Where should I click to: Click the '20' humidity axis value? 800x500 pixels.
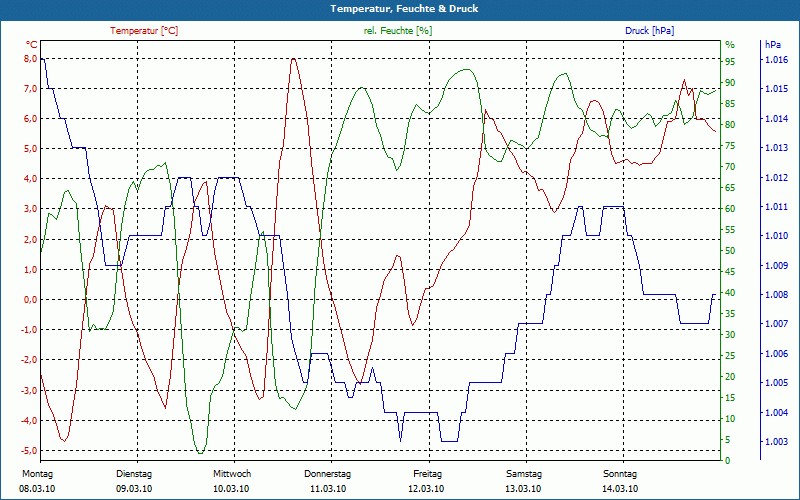(x=730, y=377)
